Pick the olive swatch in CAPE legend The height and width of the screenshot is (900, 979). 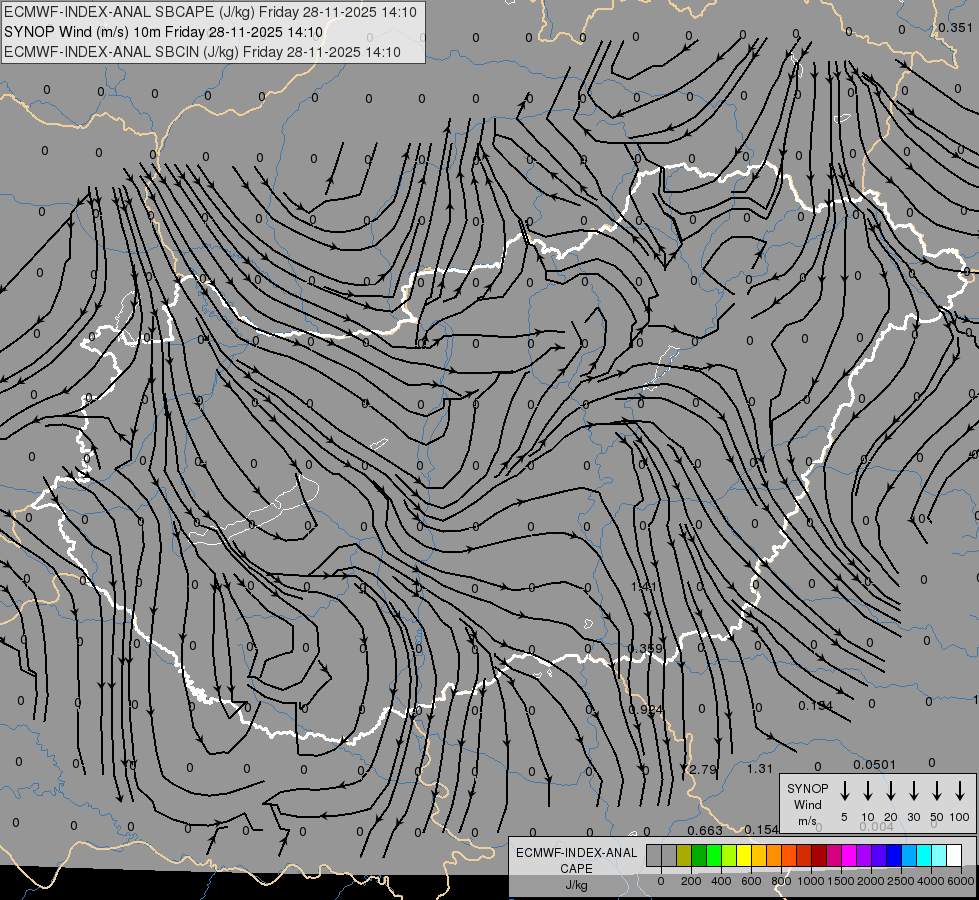pyautogui.click(x=684, y=855)
